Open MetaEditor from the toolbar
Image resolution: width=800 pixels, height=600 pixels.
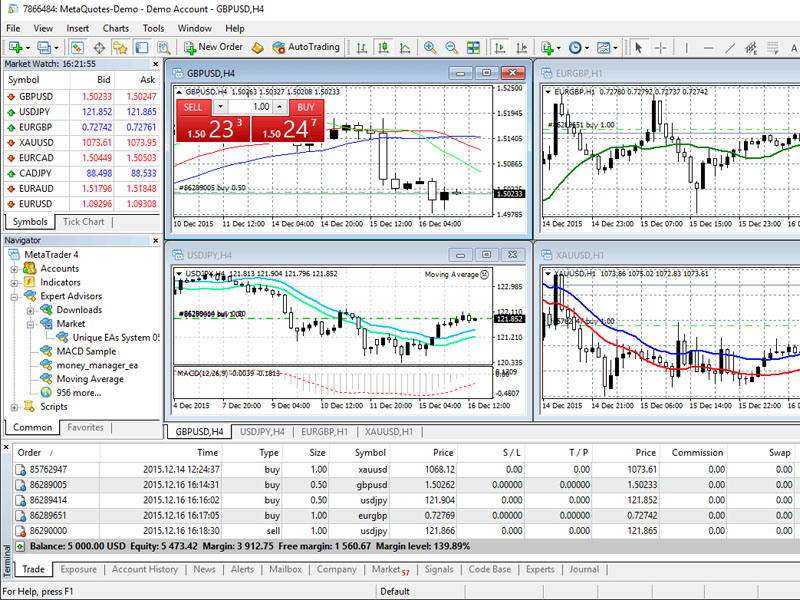tap(258, 47)
